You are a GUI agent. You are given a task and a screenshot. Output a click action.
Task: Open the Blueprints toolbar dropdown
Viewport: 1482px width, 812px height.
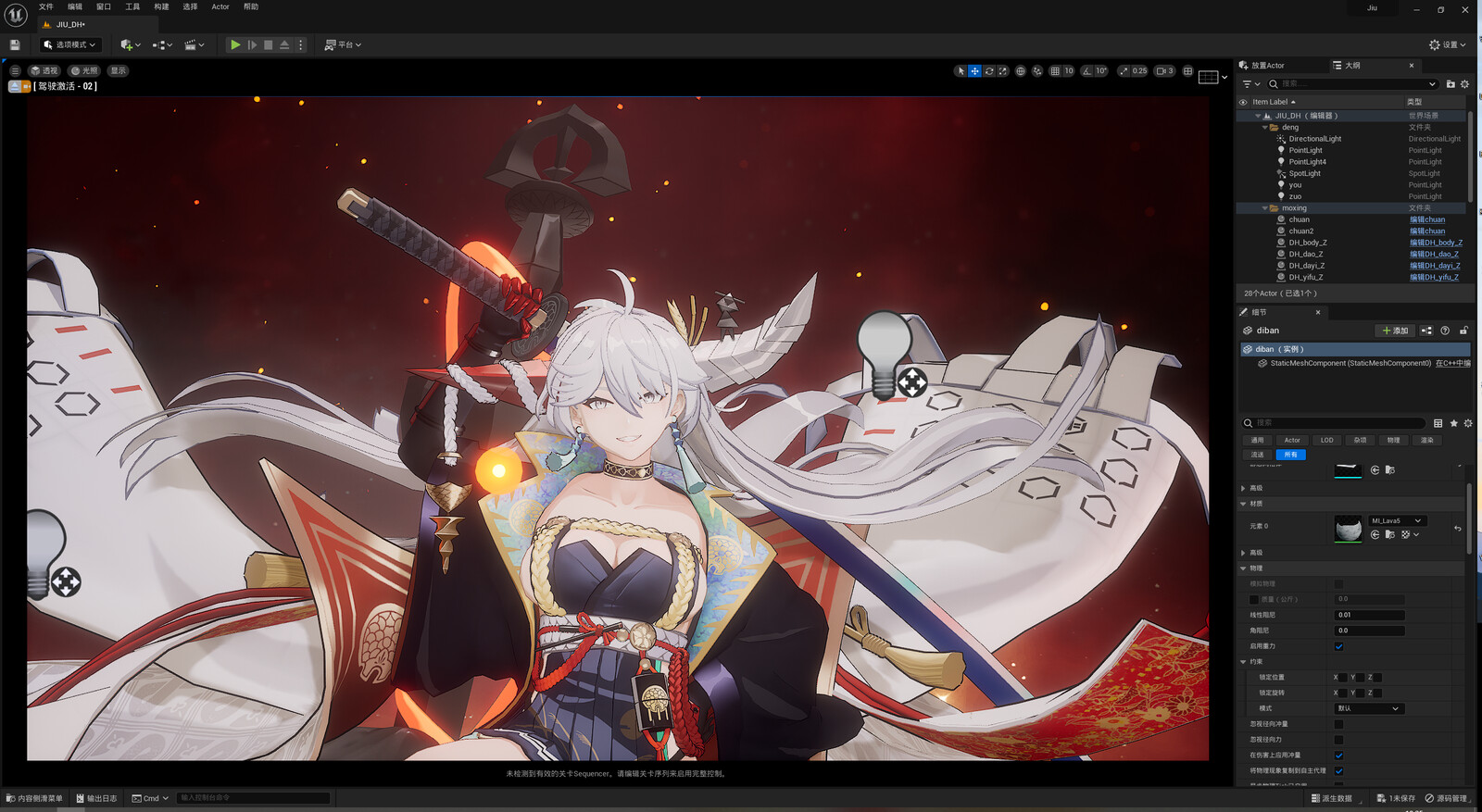163,44
